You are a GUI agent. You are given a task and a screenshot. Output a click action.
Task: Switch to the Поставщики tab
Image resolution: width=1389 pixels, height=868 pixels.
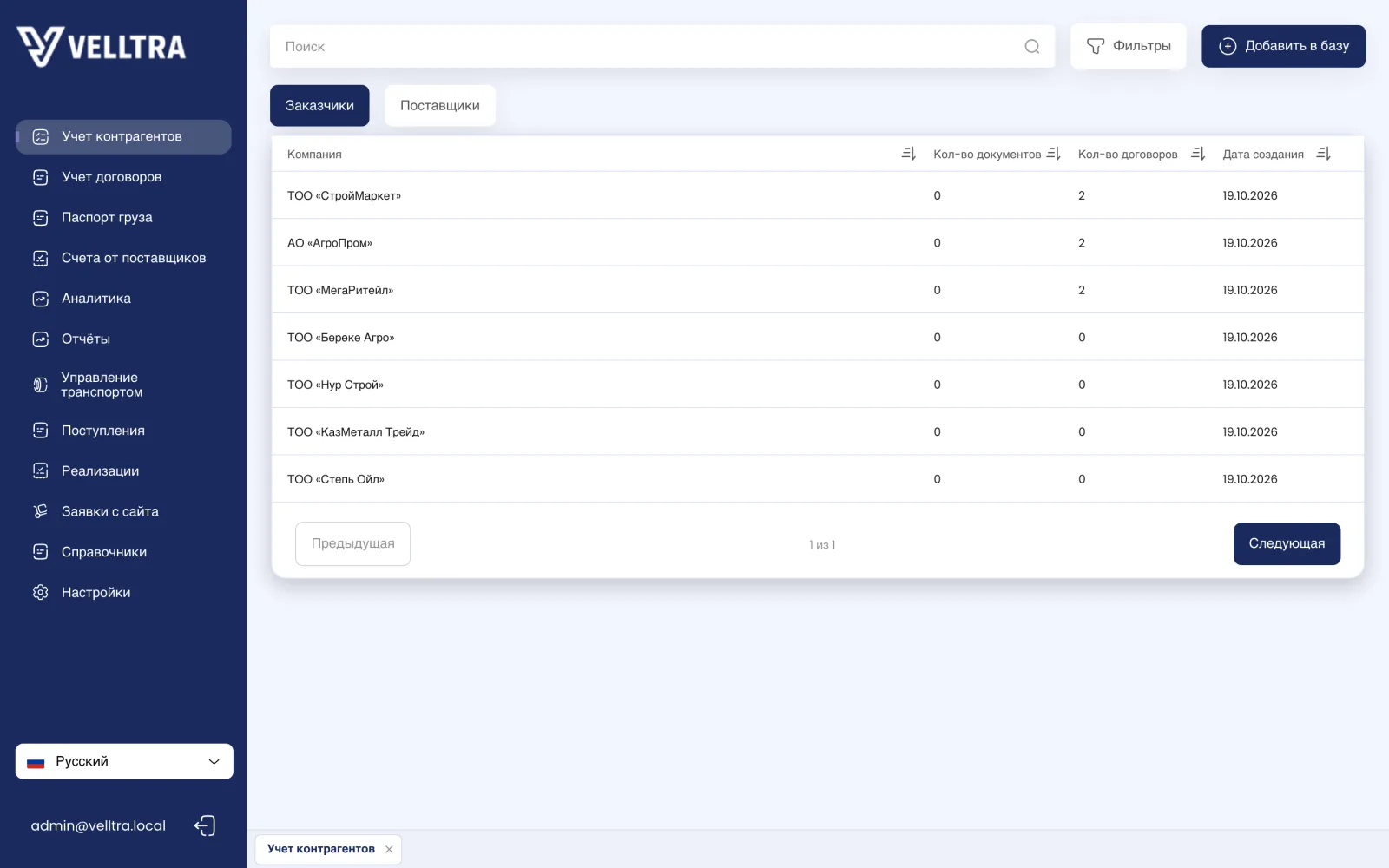[x=439, y=105]
